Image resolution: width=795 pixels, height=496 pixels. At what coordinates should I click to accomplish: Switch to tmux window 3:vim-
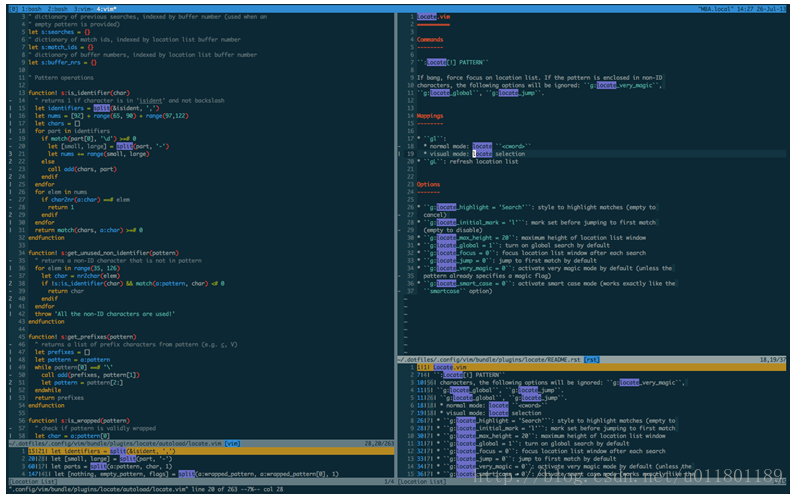pyautogui.click(x=84, y=9)
